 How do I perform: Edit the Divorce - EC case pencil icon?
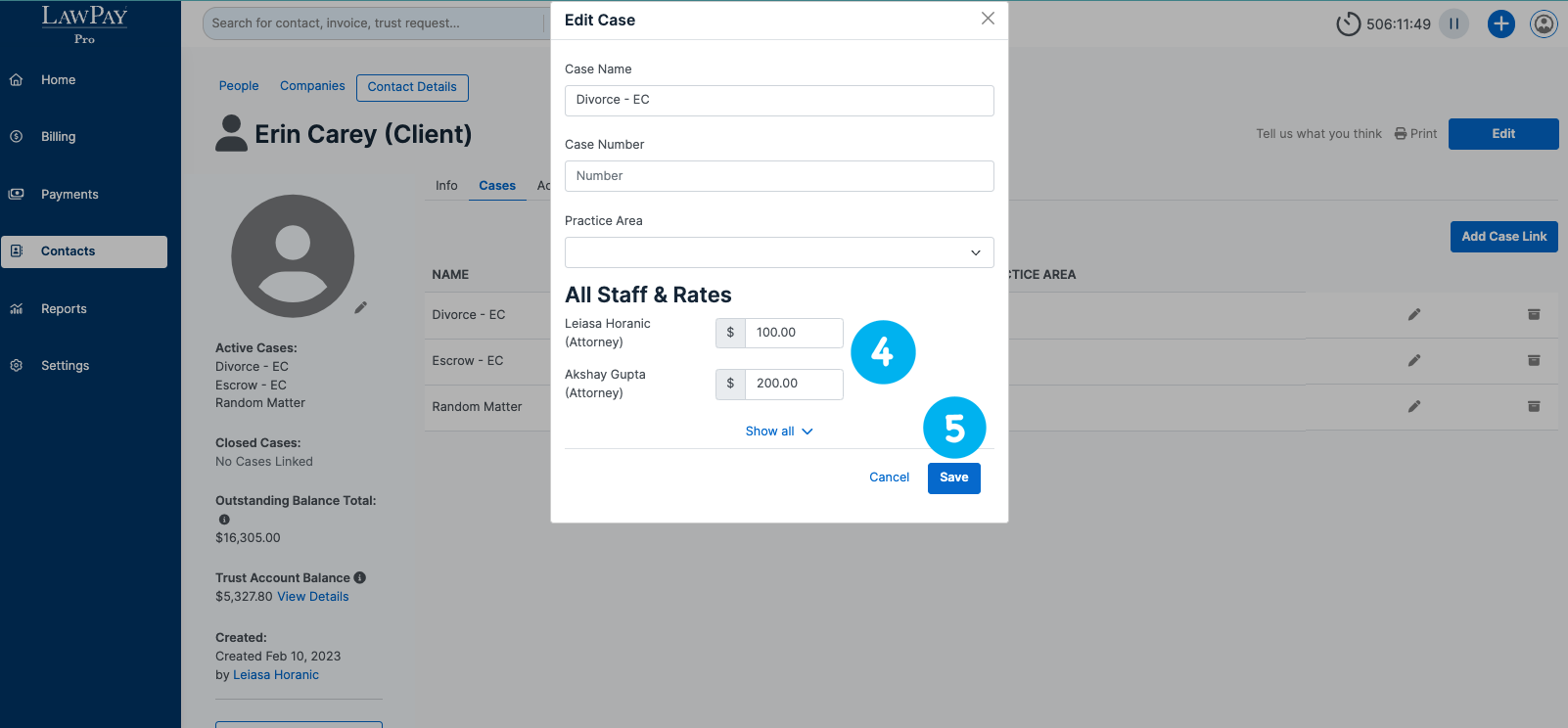(x=1413, y=314)
